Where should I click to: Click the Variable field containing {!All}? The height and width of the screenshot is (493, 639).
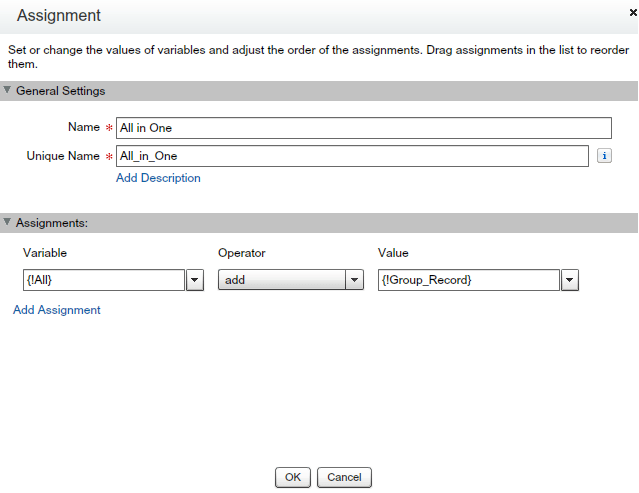[x=103, y=280]
